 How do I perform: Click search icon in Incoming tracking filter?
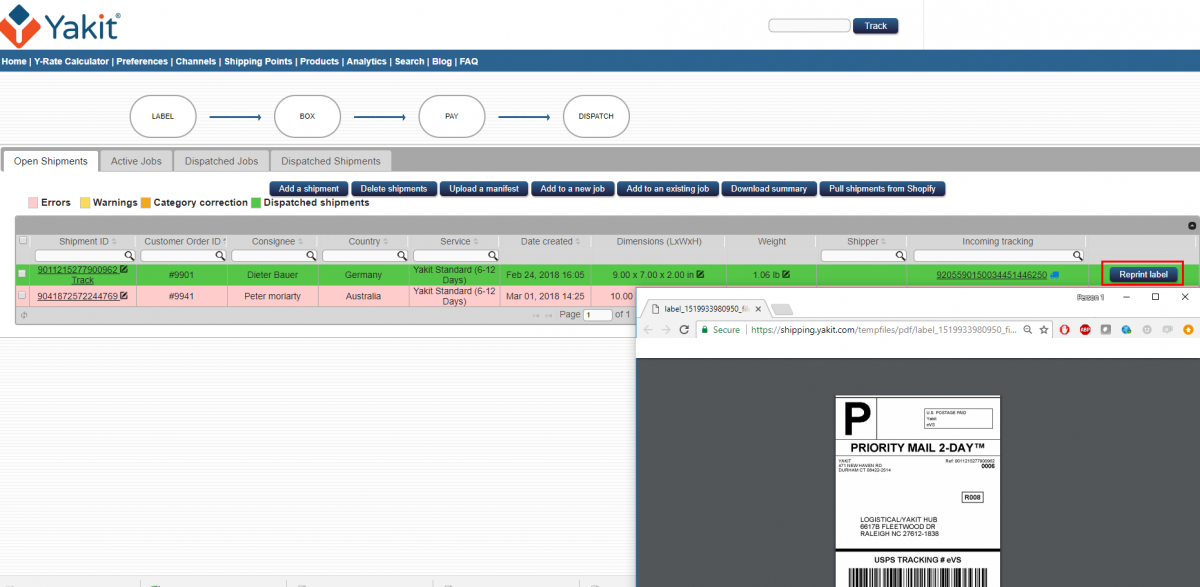[1076, 256]
